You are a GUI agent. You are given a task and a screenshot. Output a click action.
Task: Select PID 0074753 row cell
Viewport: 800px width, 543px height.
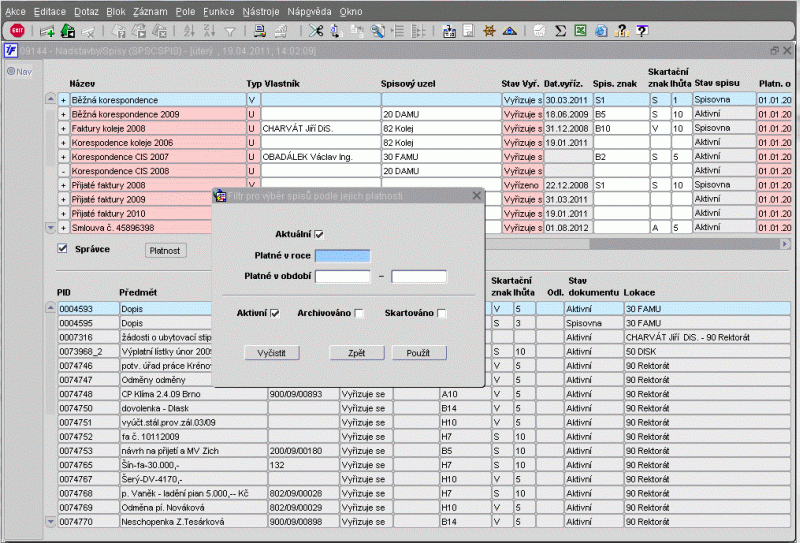pos(88,451)
